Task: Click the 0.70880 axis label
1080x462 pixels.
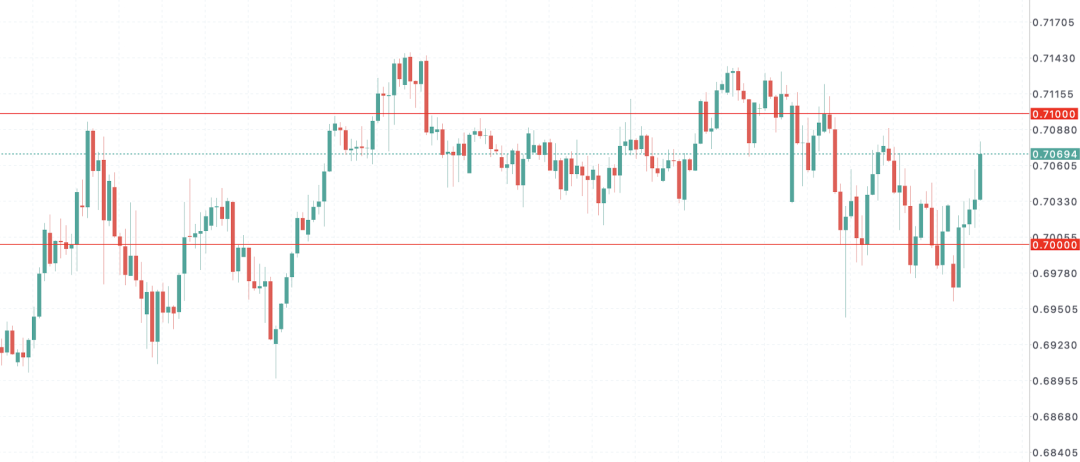Action: pyautogui.click(x=1053, y=130)
